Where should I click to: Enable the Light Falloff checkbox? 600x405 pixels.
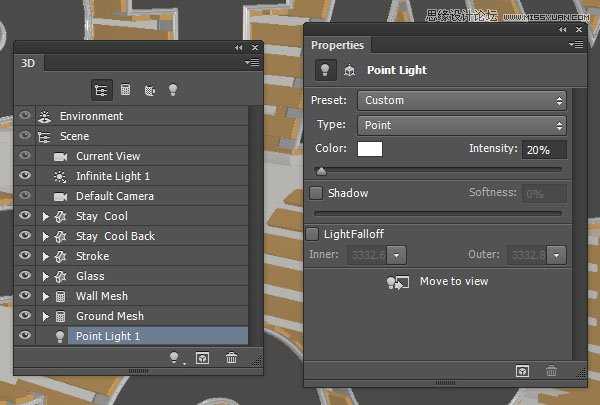[x=312, y=234]
